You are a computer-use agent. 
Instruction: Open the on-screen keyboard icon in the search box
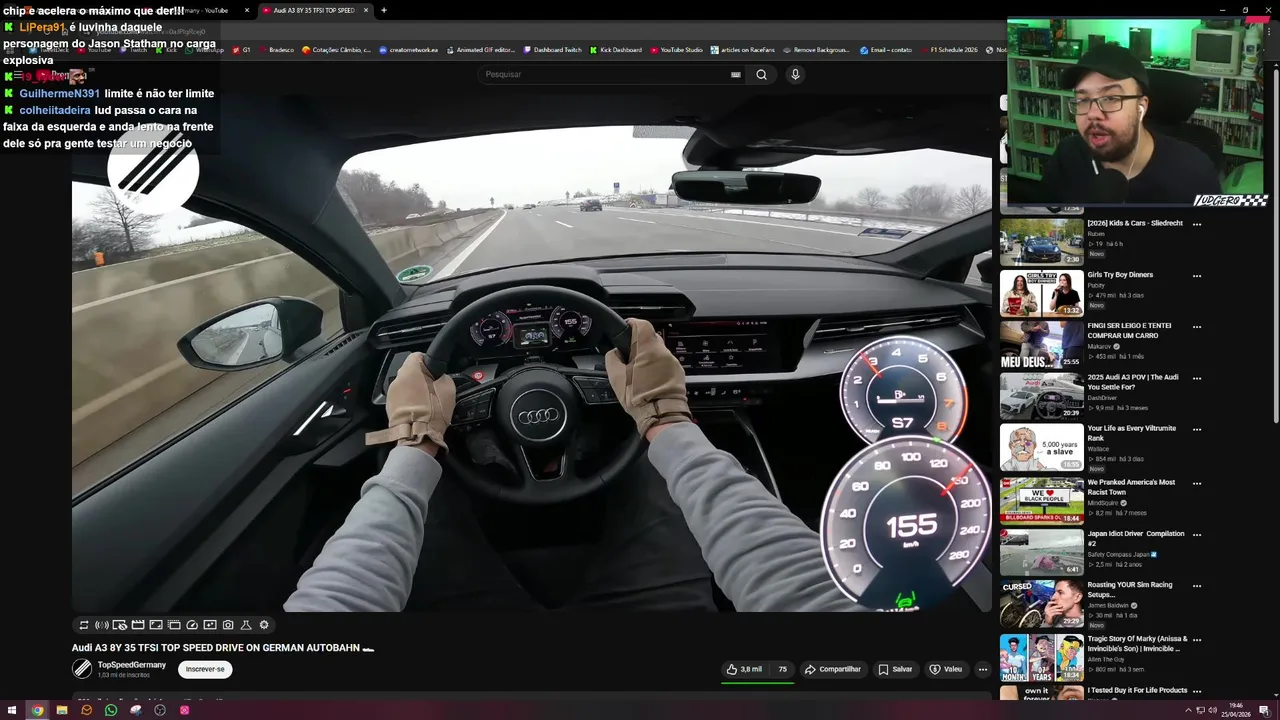(736, 74)
